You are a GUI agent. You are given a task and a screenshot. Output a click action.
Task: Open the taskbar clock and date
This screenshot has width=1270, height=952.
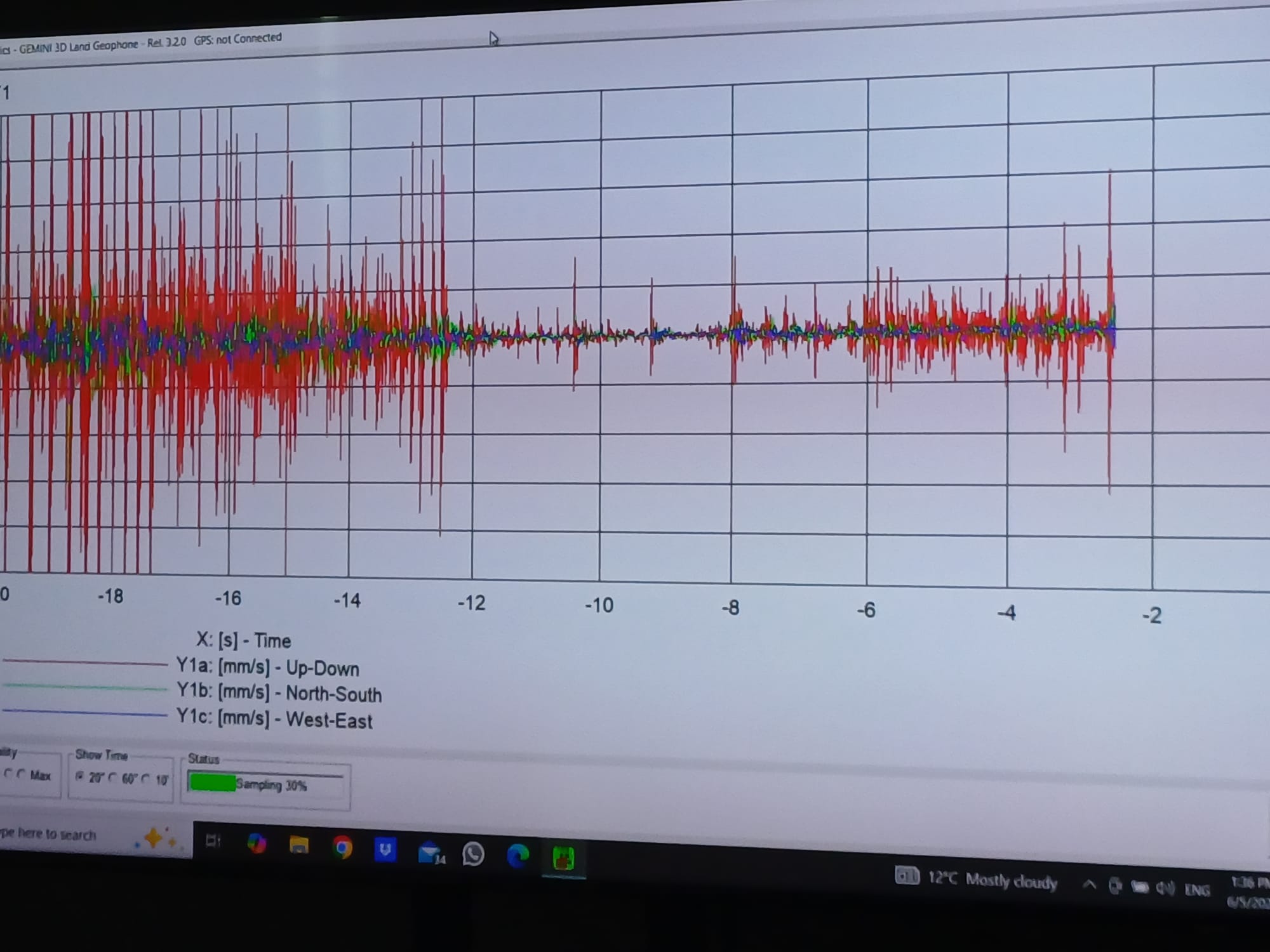[x=1250, y=892]
